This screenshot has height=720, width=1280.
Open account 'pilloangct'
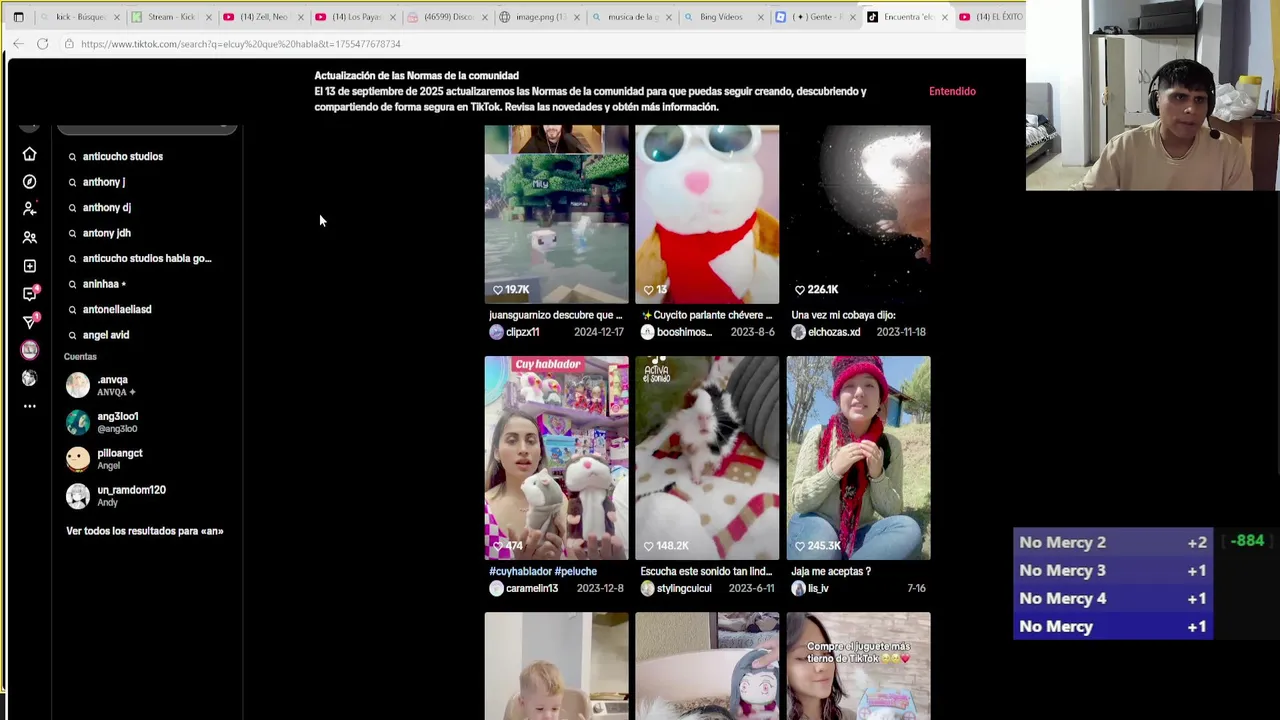(x=147, y=459)
